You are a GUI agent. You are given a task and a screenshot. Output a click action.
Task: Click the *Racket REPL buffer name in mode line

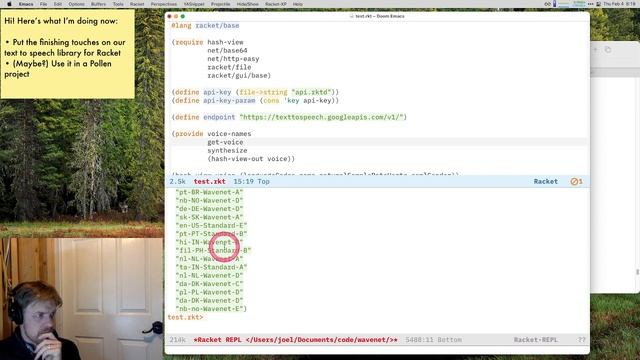pyautogui.click(x=296, y=340)
